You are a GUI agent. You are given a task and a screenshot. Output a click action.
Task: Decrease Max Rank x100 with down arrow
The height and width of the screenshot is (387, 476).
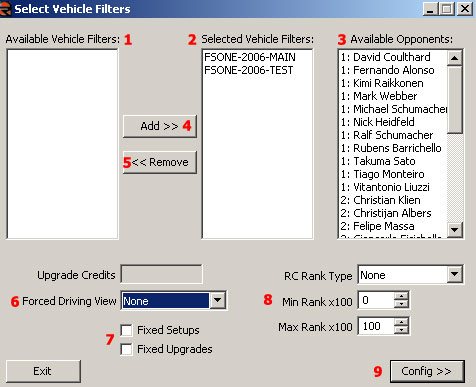point(401,330)
